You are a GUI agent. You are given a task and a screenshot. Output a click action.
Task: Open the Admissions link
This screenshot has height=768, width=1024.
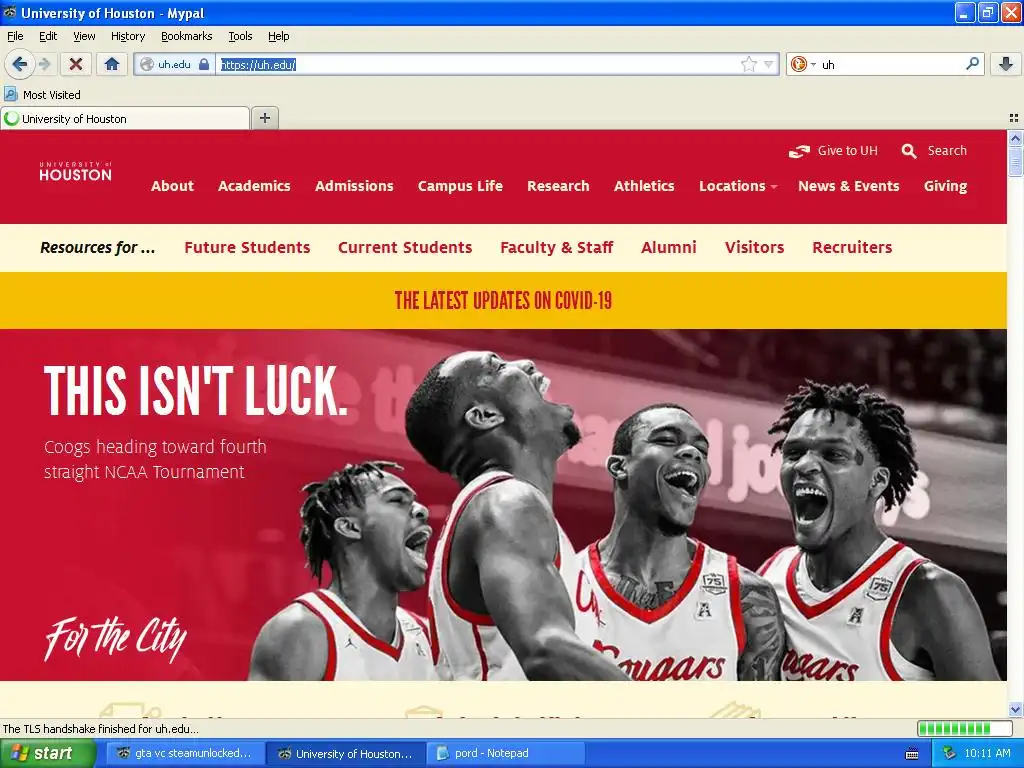point(354,186)
